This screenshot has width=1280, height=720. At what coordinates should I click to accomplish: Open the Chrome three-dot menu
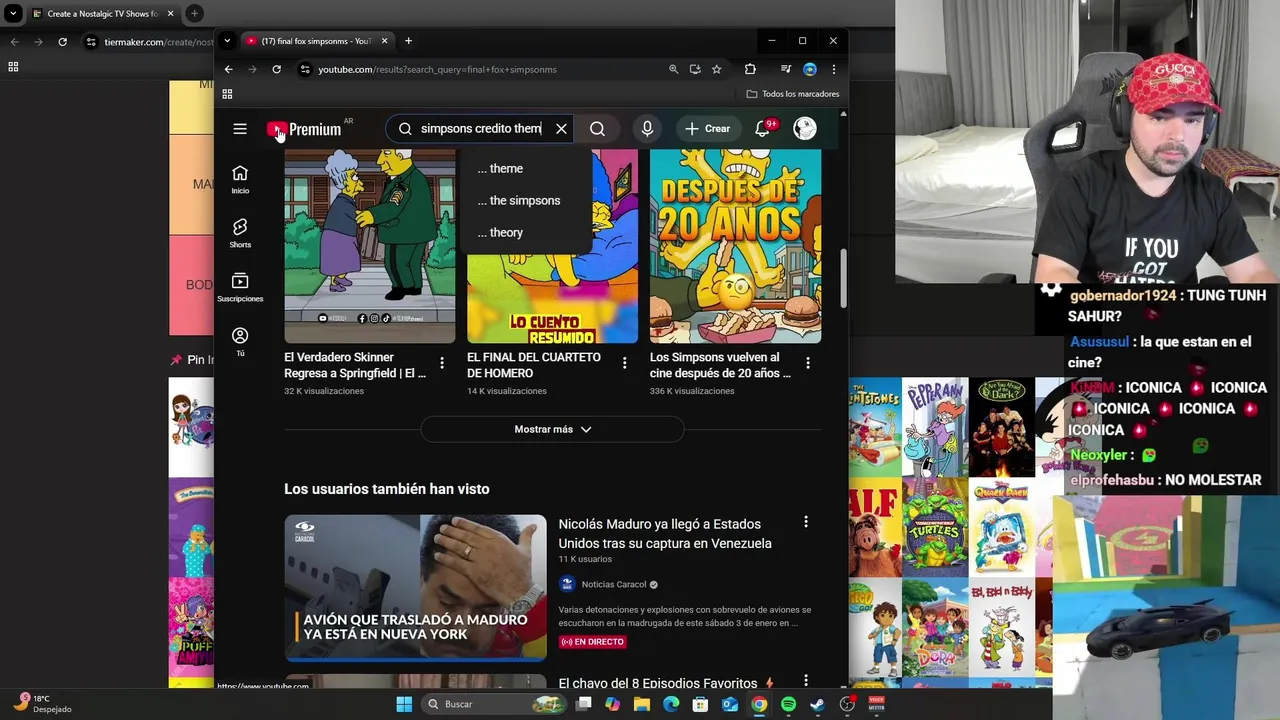click(834, 69)
